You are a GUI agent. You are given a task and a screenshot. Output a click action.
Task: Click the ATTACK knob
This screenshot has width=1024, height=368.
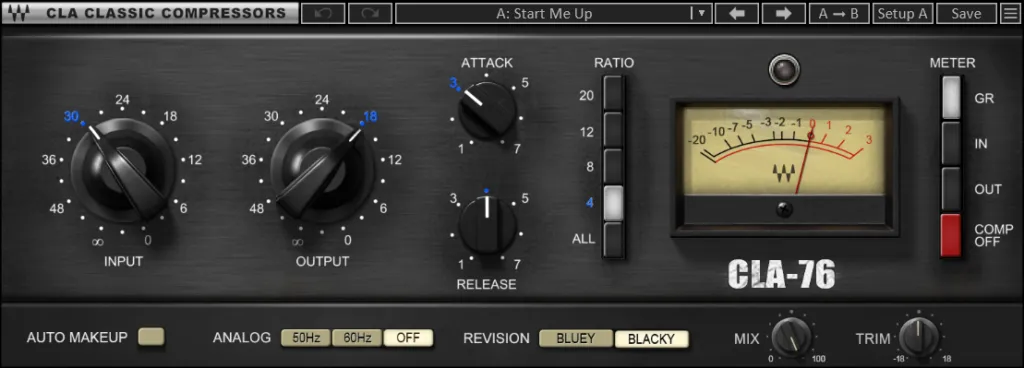pyautogui.click(x=487, y=110)
